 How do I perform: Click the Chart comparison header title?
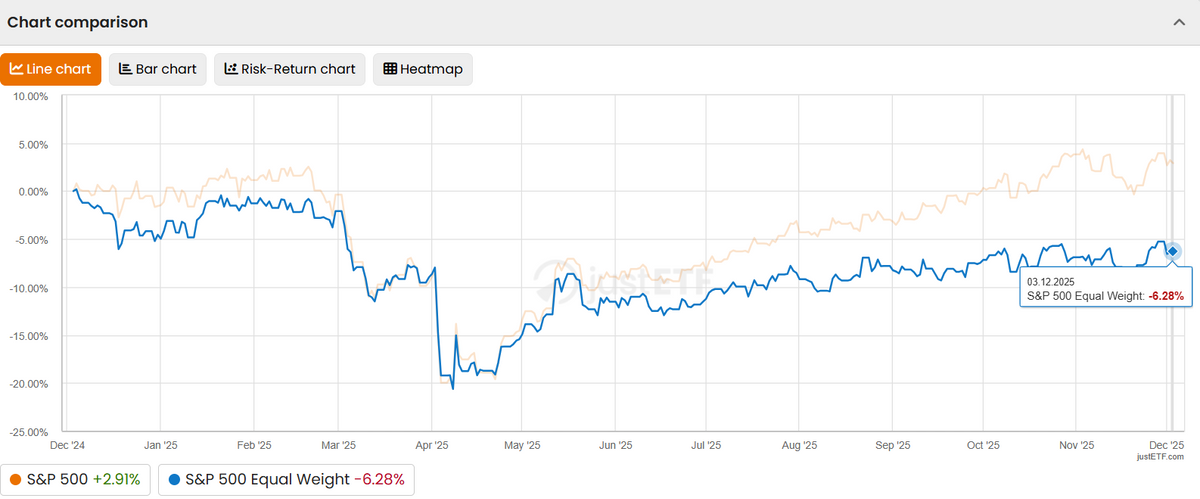pos(78,22)
